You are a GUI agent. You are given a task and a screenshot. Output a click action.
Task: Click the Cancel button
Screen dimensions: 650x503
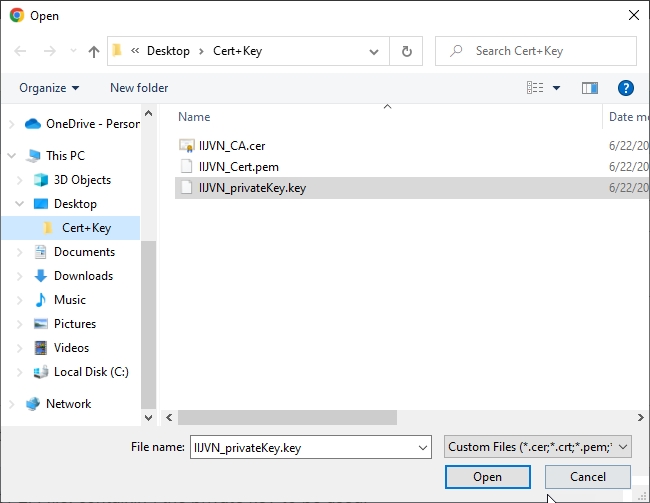588,477
